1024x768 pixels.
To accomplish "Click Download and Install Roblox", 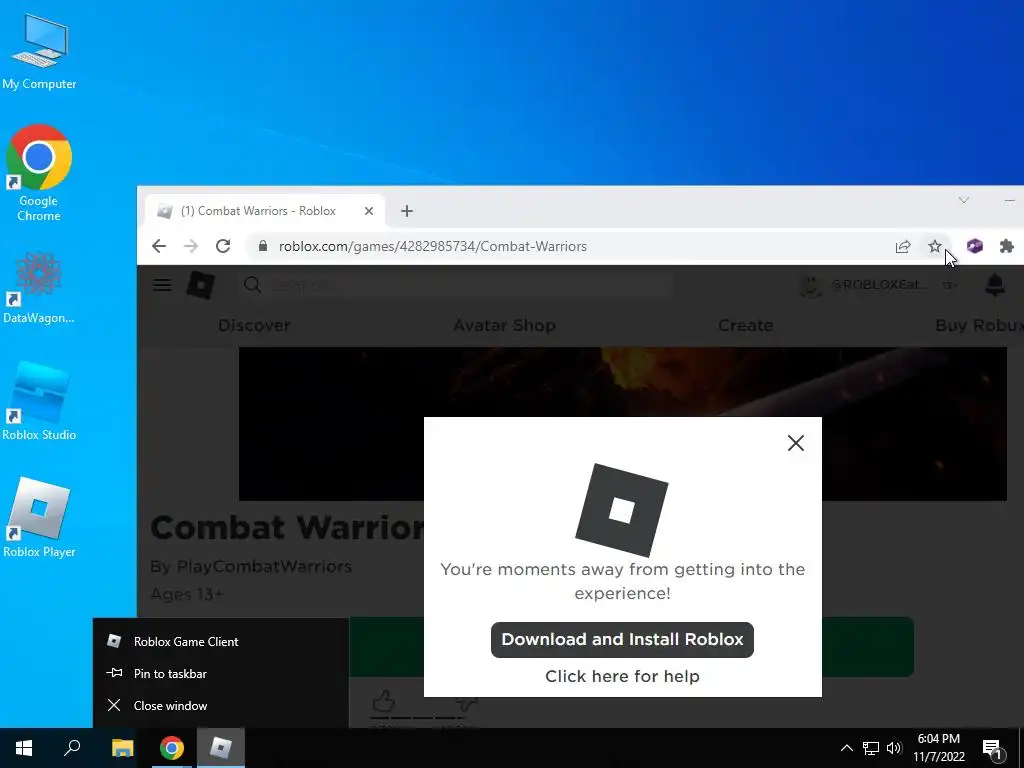I will (622, 639).
